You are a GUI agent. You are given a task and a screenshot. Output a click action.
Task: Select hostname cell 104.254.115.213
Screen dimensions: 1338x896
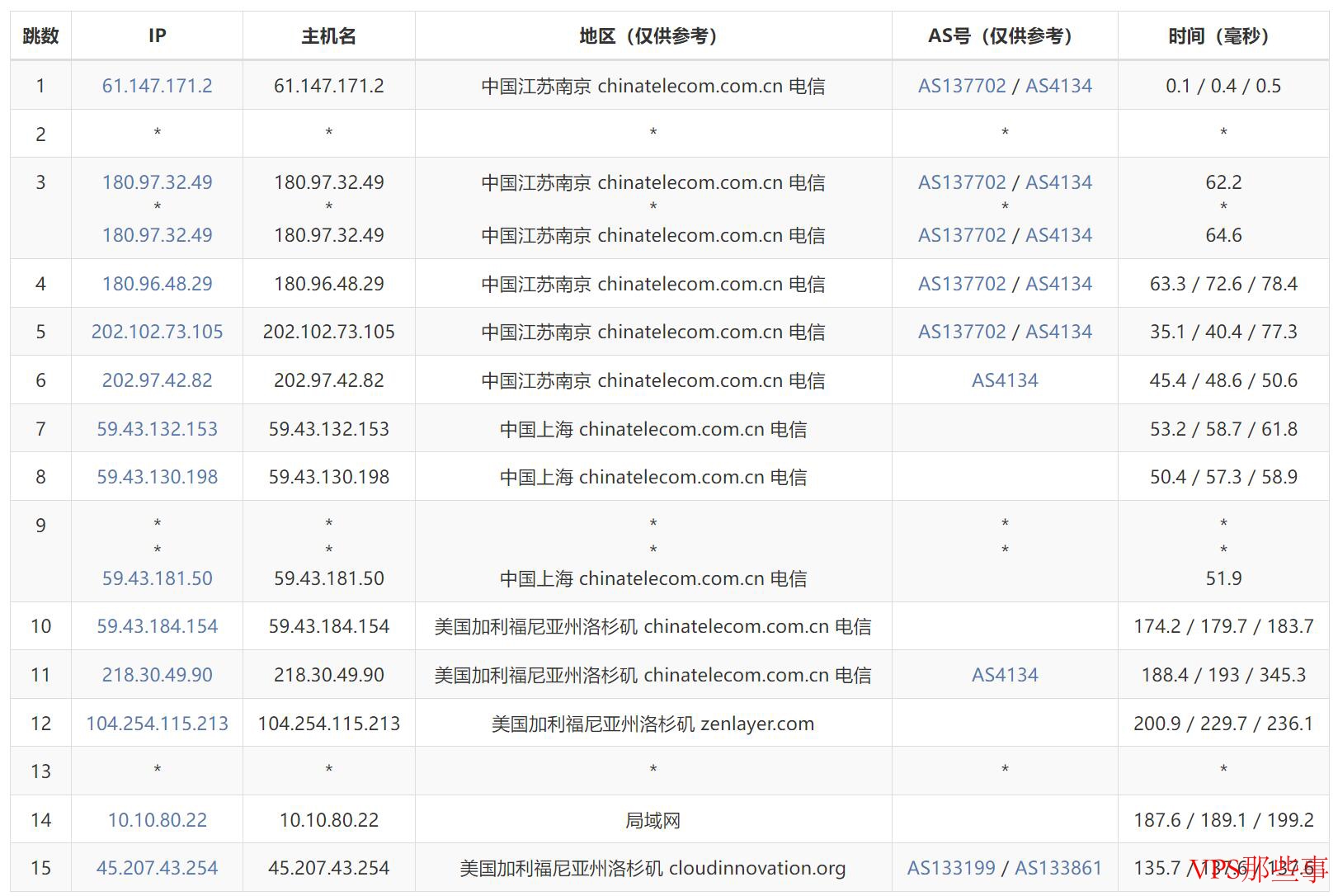328,724
